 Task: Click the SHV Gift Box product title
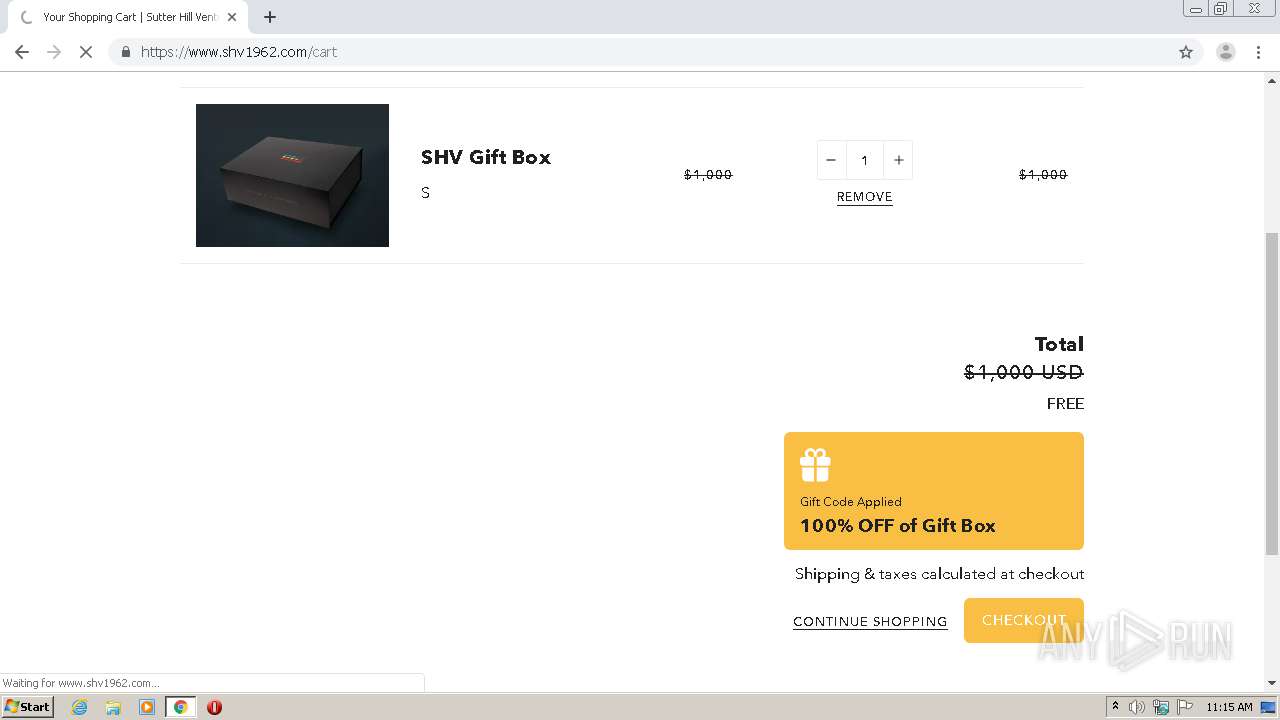tap(486, 157)
